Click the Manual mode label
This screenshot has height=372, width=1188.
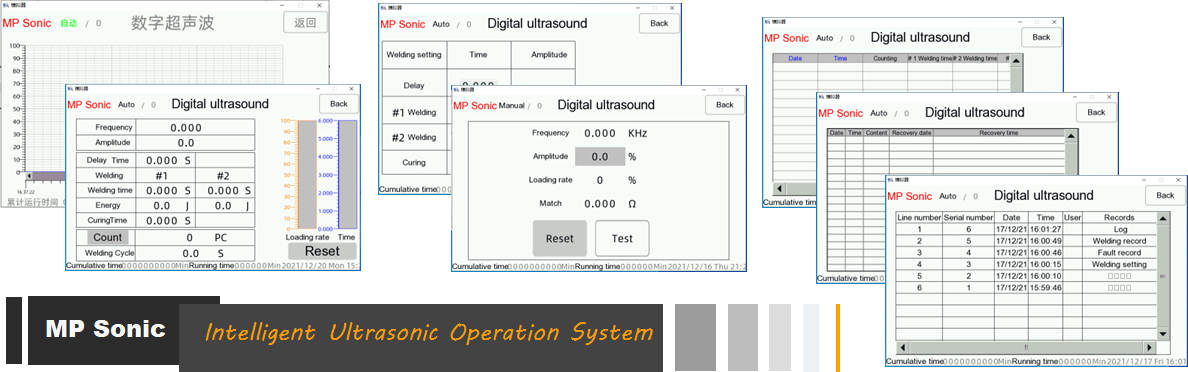pyautogui.click(x=511, y=105)
